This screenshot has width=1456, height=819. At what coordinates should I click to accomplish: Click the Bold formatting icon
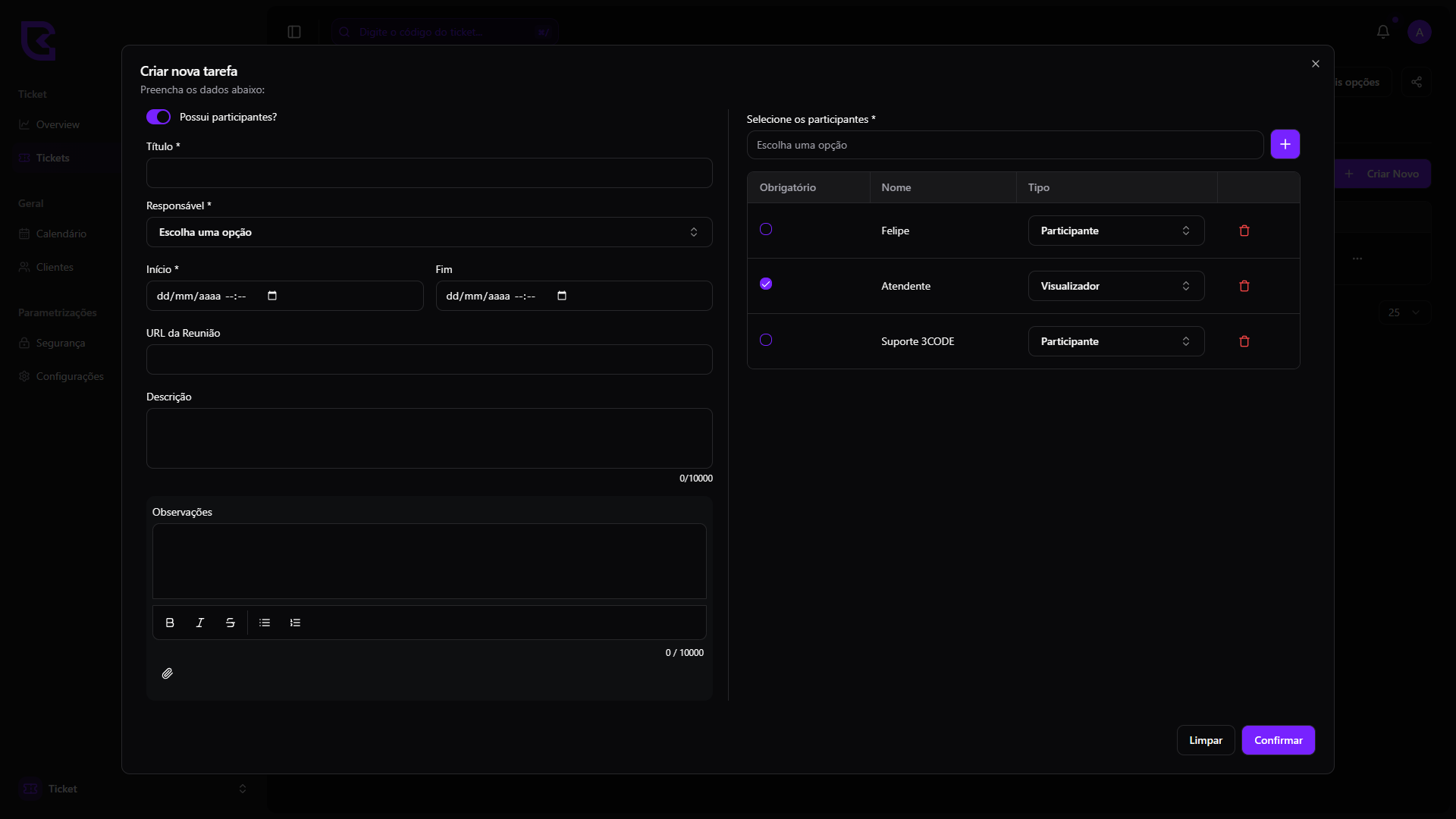(170, 623)
